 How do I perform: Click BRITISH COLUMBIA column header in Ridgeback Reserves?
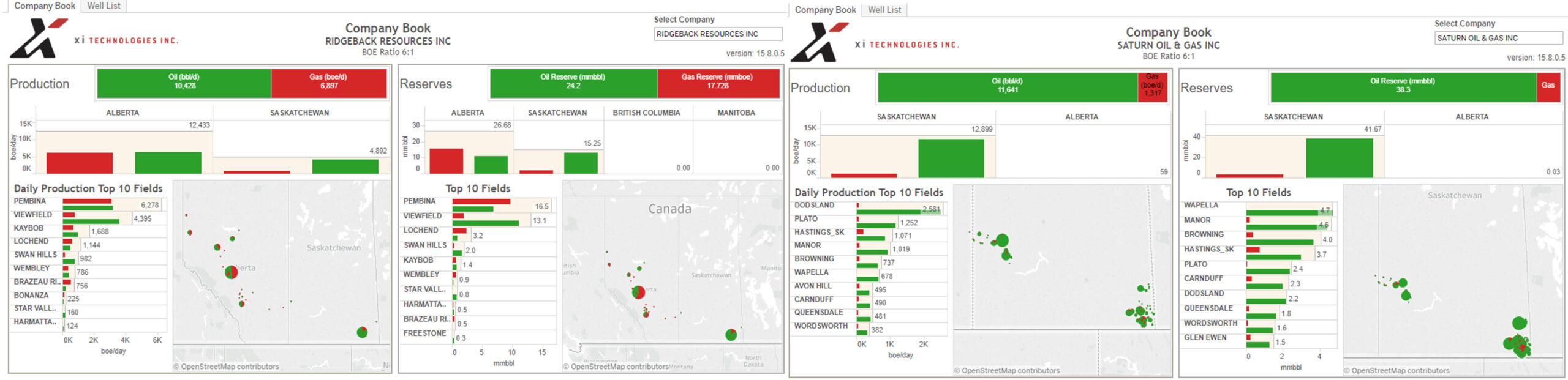(646, 113)
